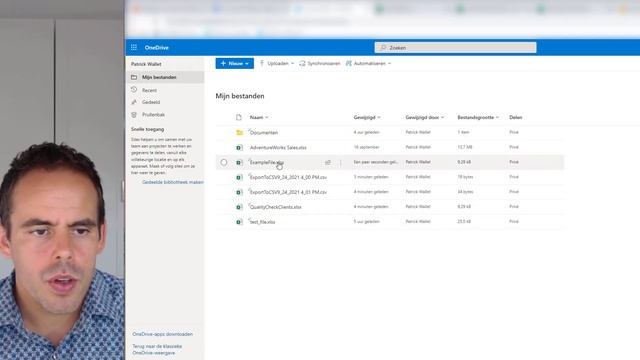Screen dimensions: 640x360
Task: Click the share icon on ExampleFile.xlsx row
Action: pos(328,162)
